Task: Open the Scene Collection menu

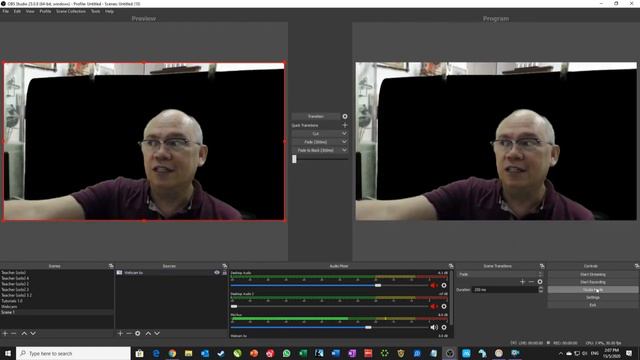Action: 71,11
